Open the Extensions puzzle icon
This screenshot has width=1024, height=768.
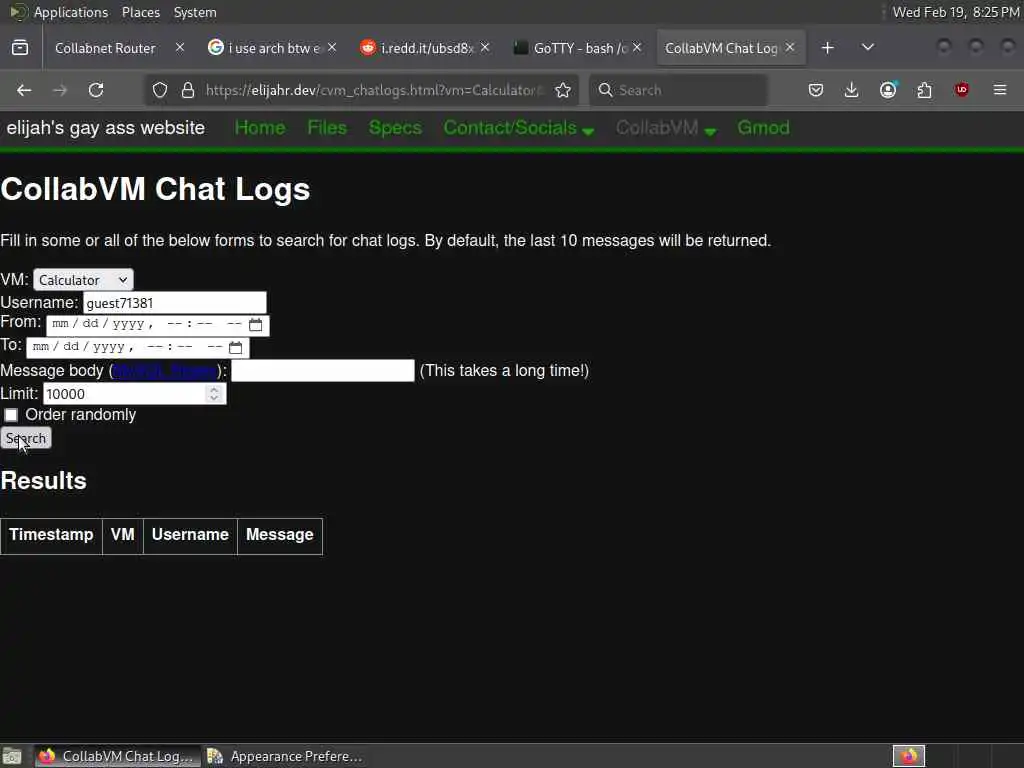(925, 90)
